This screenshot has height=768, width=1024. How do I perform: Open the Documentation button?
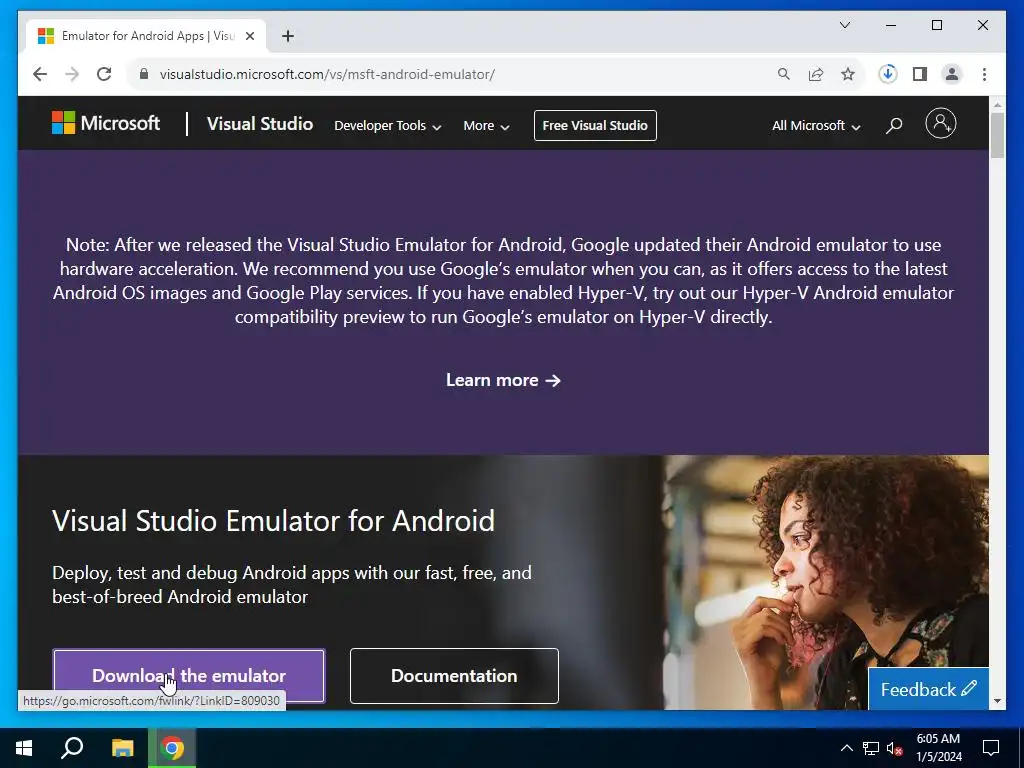(454, 676)
